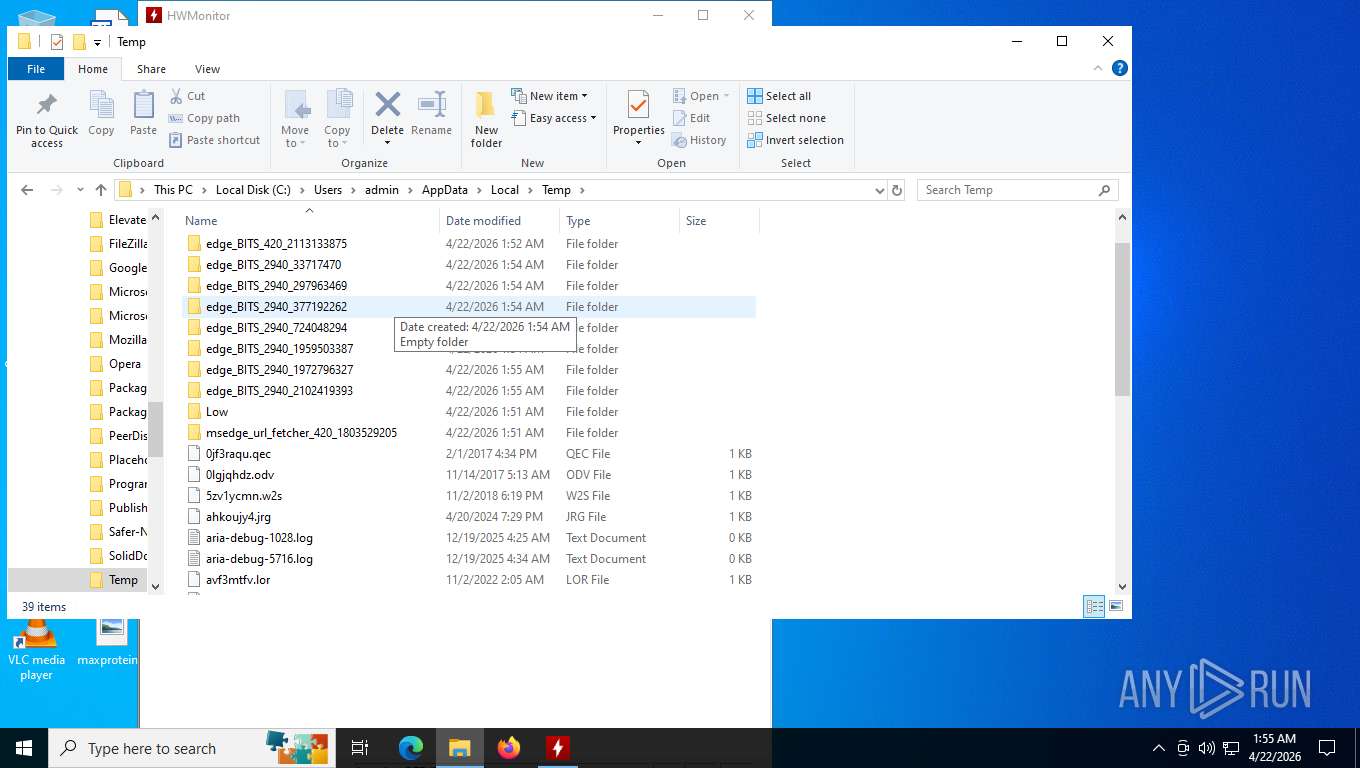The image size is (1360, 768).
Task: Open Microsoft Edge from taskbar
Action: (410, 748)
